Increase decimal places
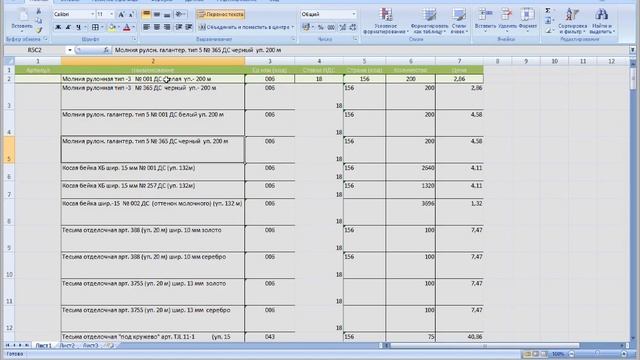Screen dimensions: 640x360 click(x=342, y=27)
